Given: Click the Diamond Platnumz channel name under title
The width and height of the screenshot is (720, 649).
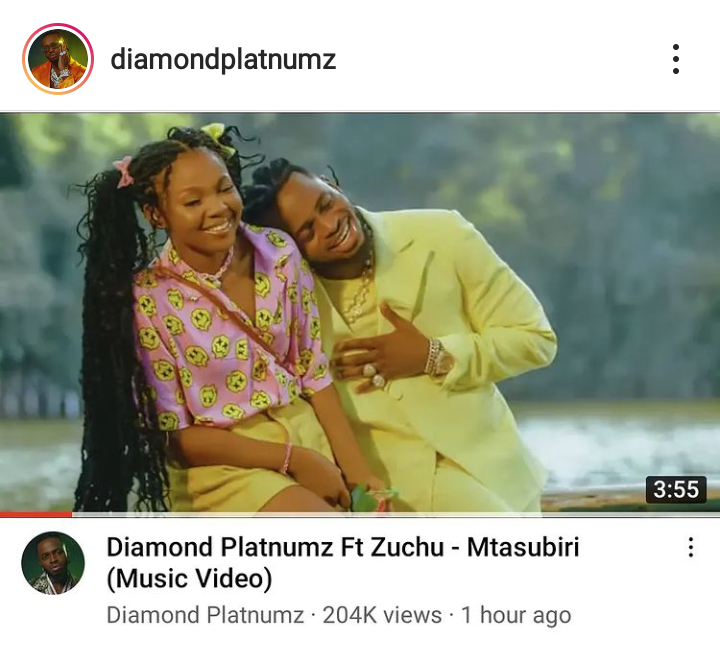Looking at the screenshot, I should pos(205,615).
